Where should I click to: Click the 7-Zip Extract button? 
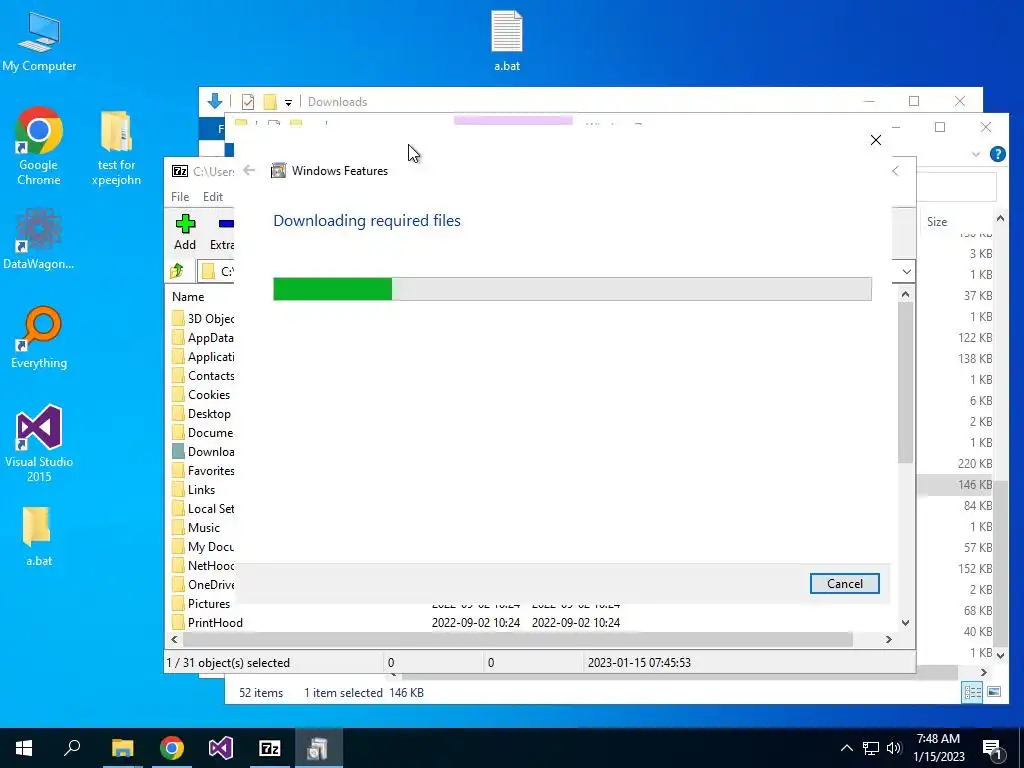[x=222, y=232]
